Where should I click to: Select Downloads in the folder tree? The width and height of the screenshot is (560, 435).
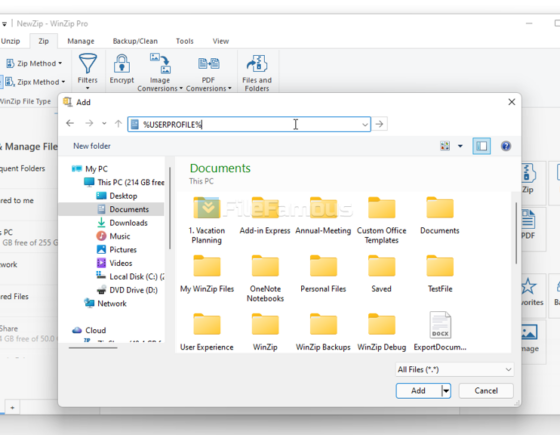122,223
